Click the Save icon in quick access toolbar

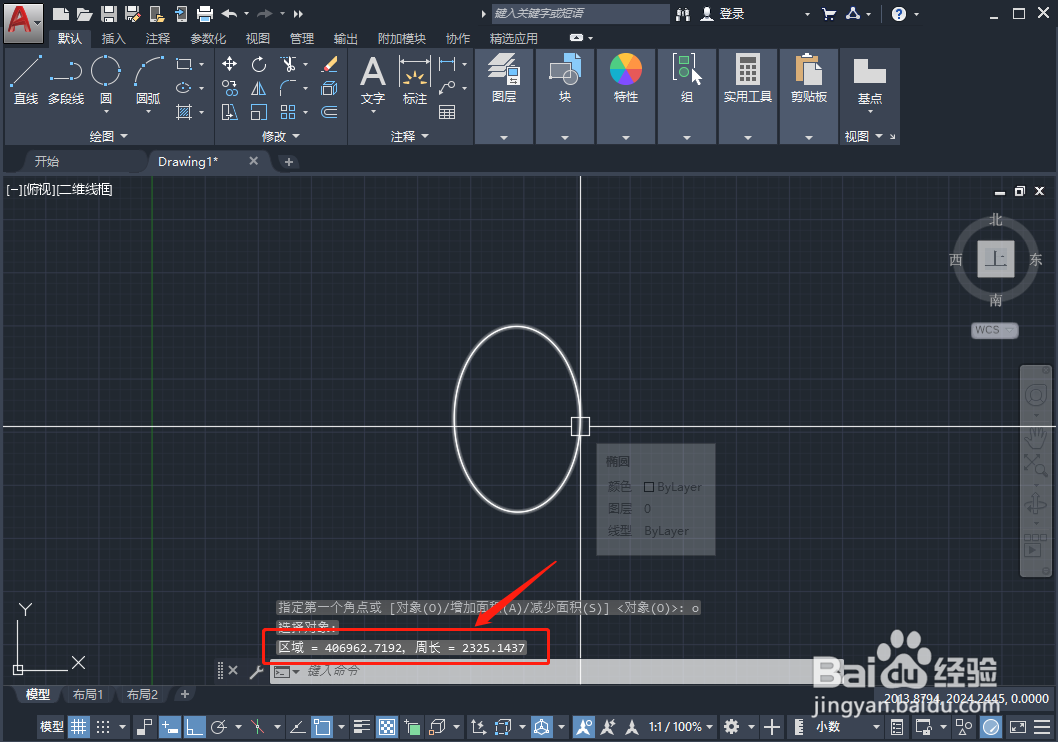(x=109, y=13)
